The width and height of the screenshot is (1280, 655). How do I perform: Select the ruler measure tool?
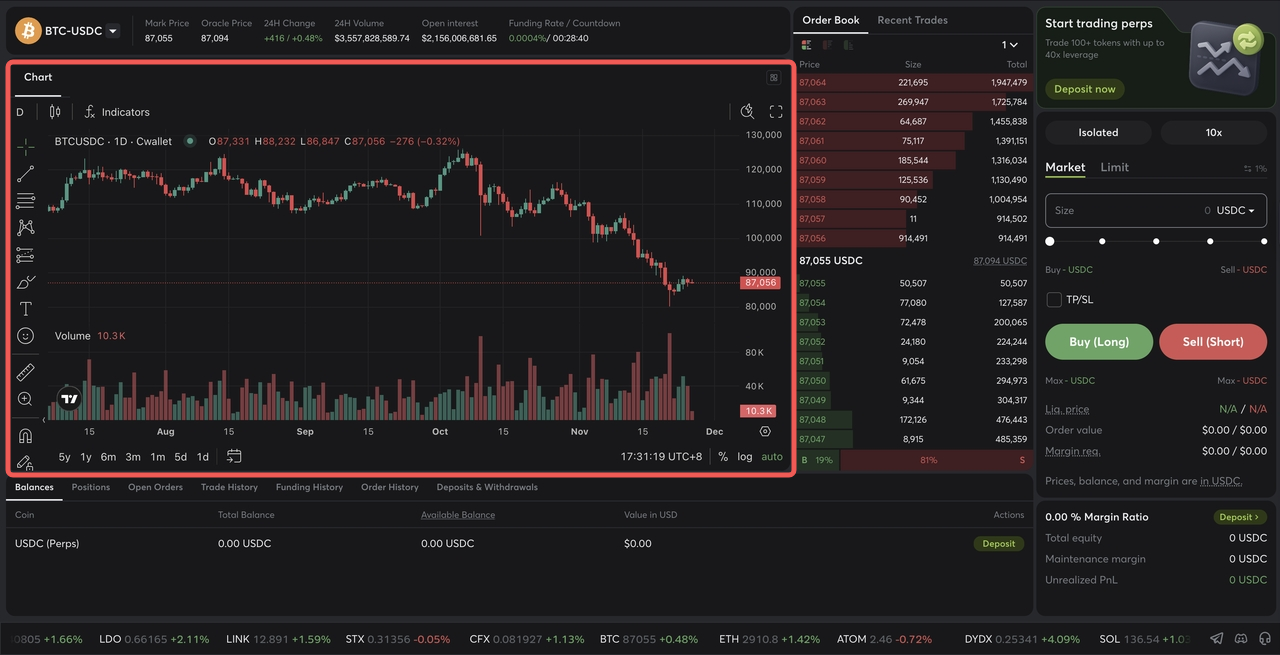pyautogui.click(x=26, y=372)
